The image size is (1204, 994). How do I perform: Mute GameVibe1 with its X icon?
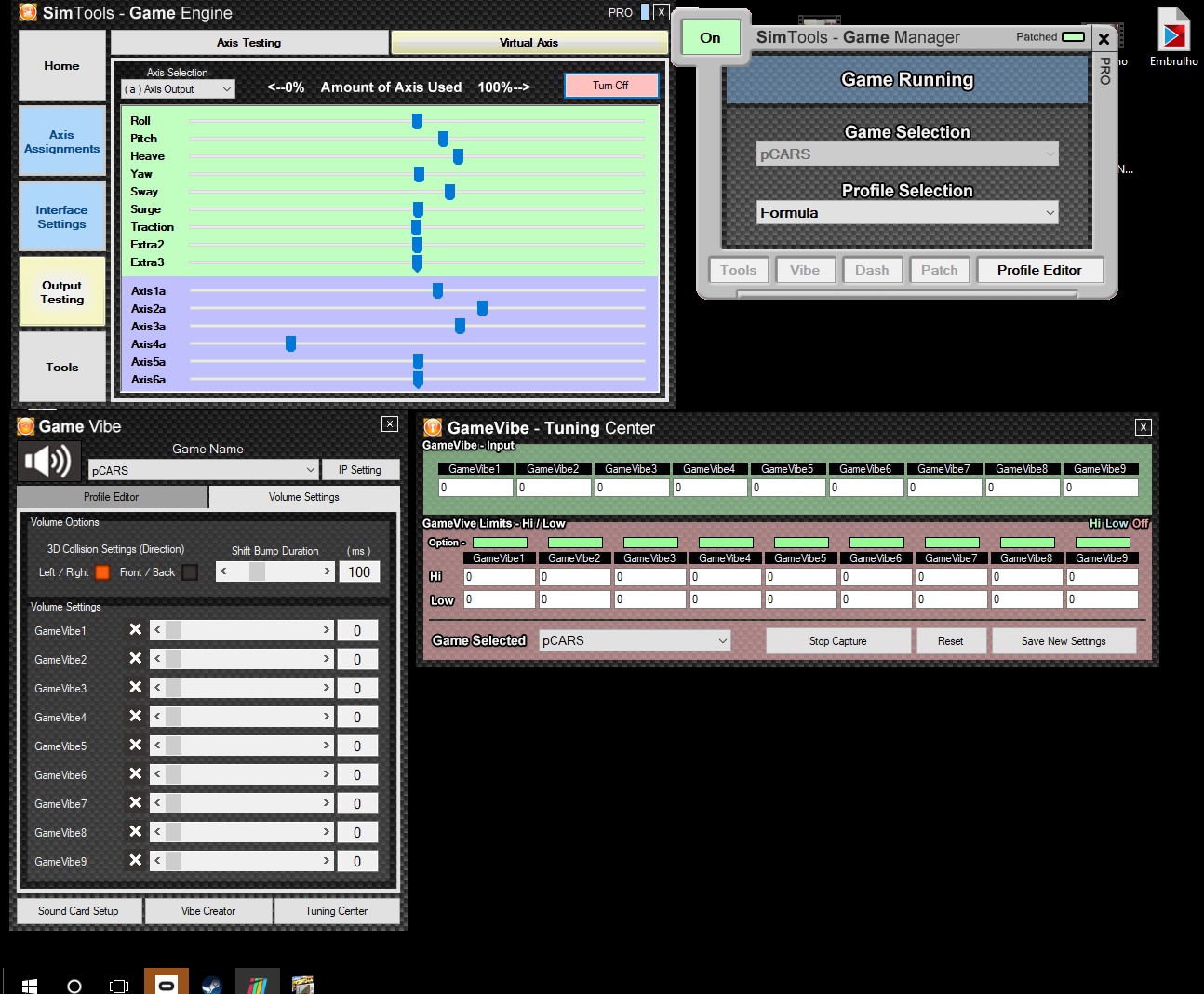coord(136,630)
